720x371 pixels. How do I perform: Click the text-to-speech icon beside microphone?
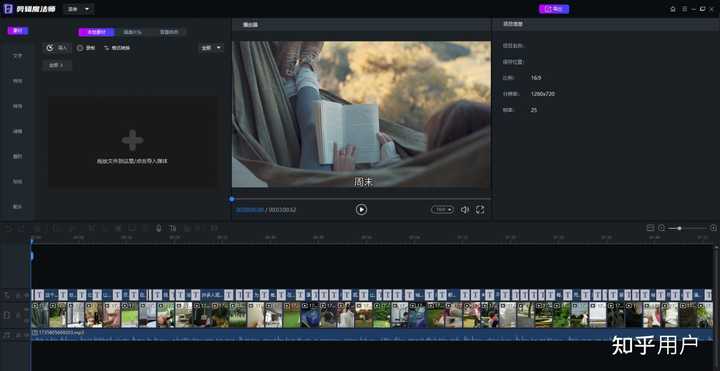[x=172, y=228]
